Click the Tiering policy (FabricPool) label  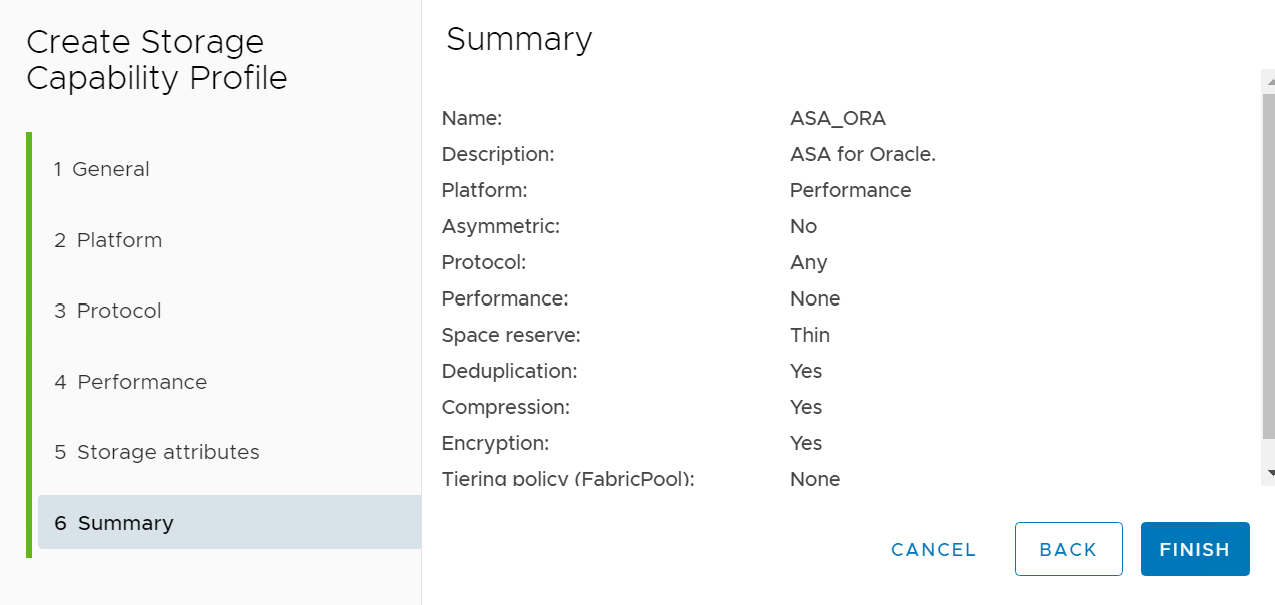click(x=567, y=479)
